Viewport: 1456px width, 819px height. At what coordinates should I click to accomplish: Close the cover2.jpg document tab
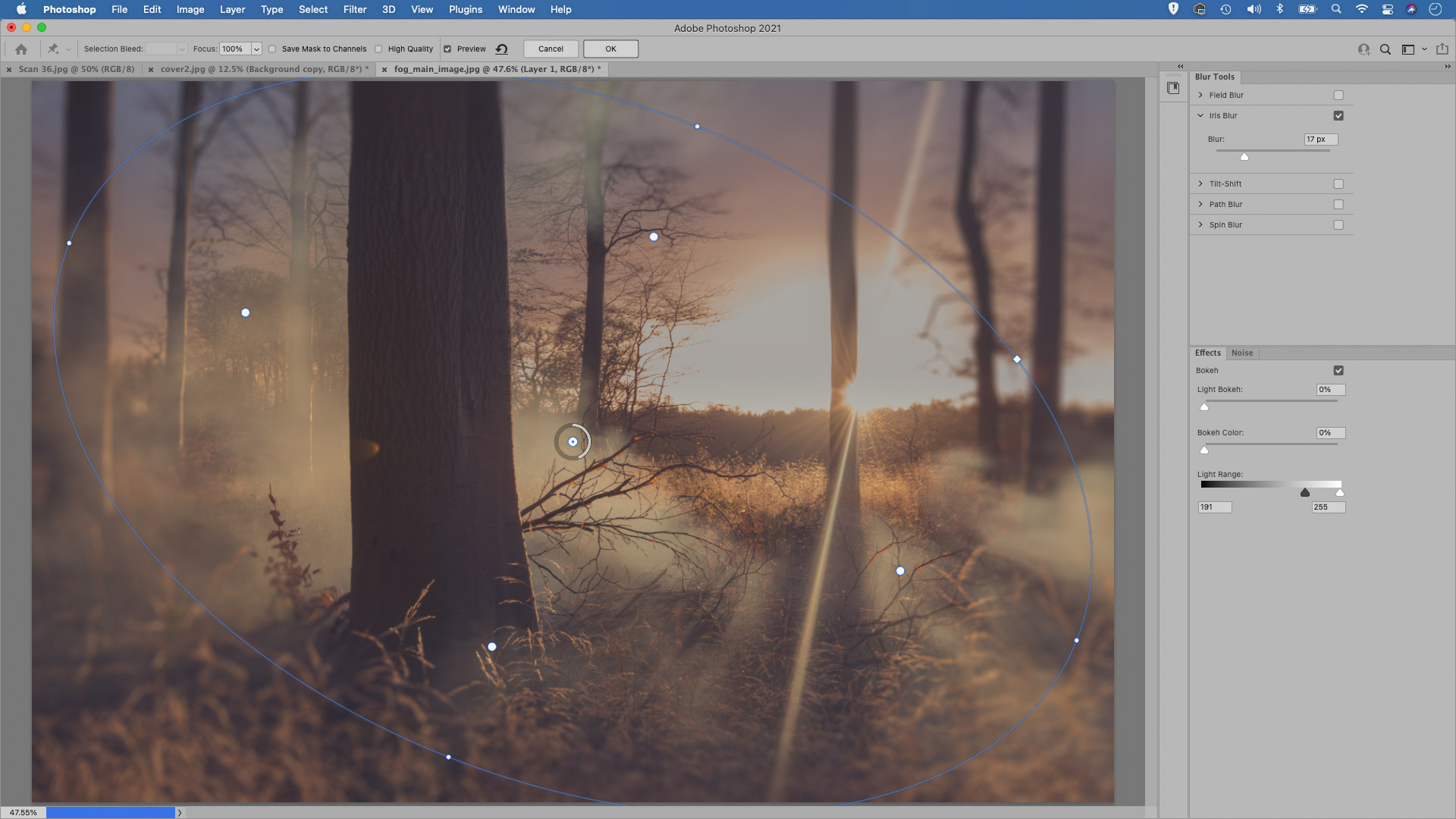tap(151, 70)
